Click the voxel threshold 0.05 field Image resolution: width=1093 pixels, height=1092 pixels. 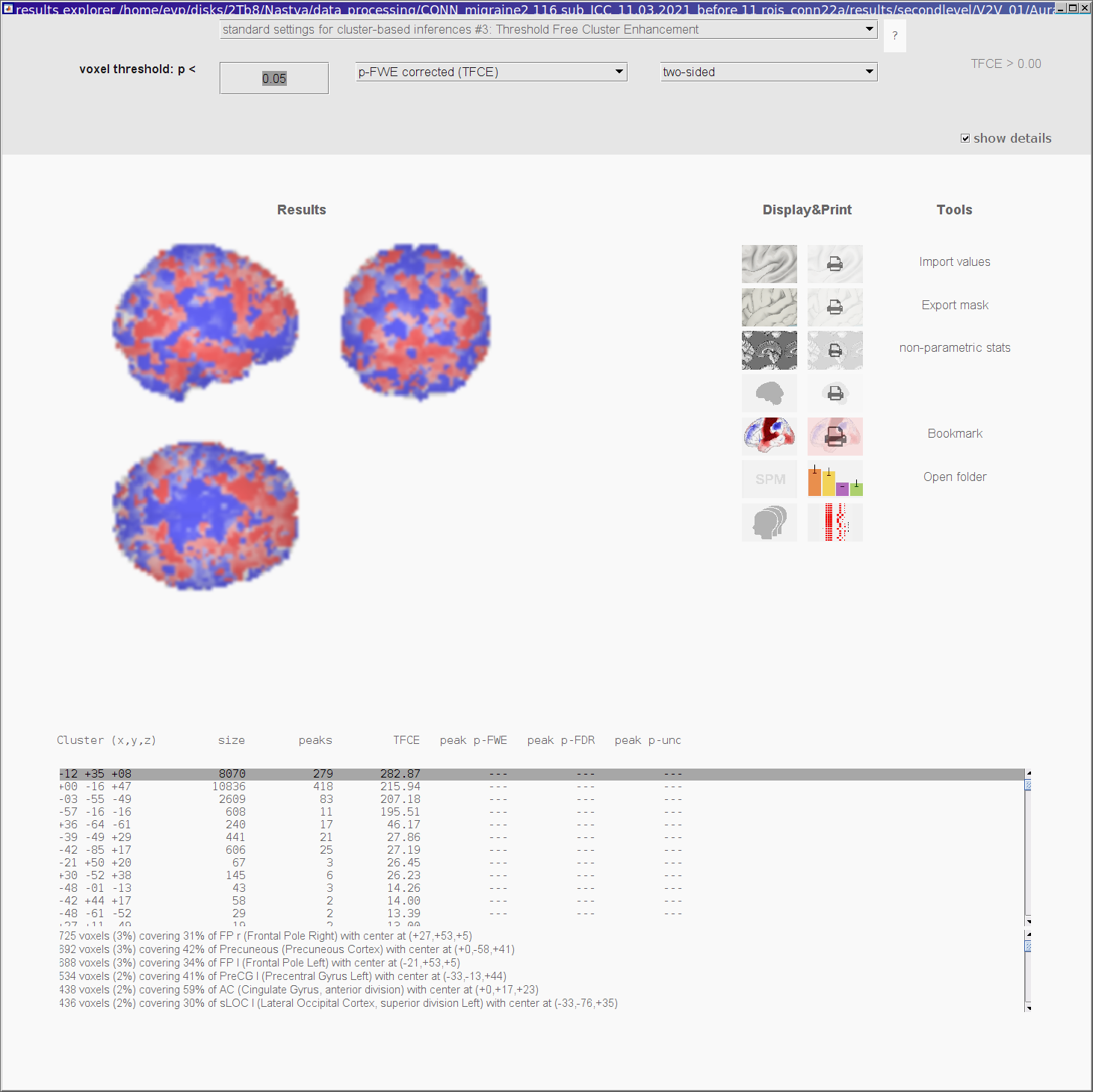click(274, 78)
